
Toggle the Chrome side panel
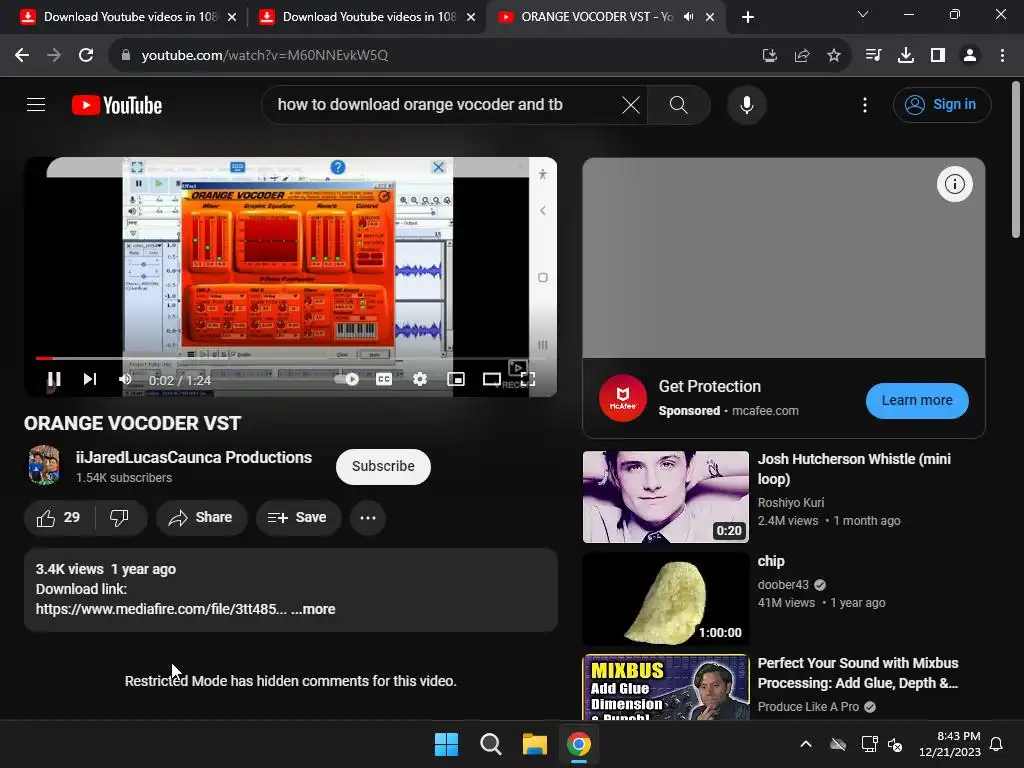click(x=938, y=56)
